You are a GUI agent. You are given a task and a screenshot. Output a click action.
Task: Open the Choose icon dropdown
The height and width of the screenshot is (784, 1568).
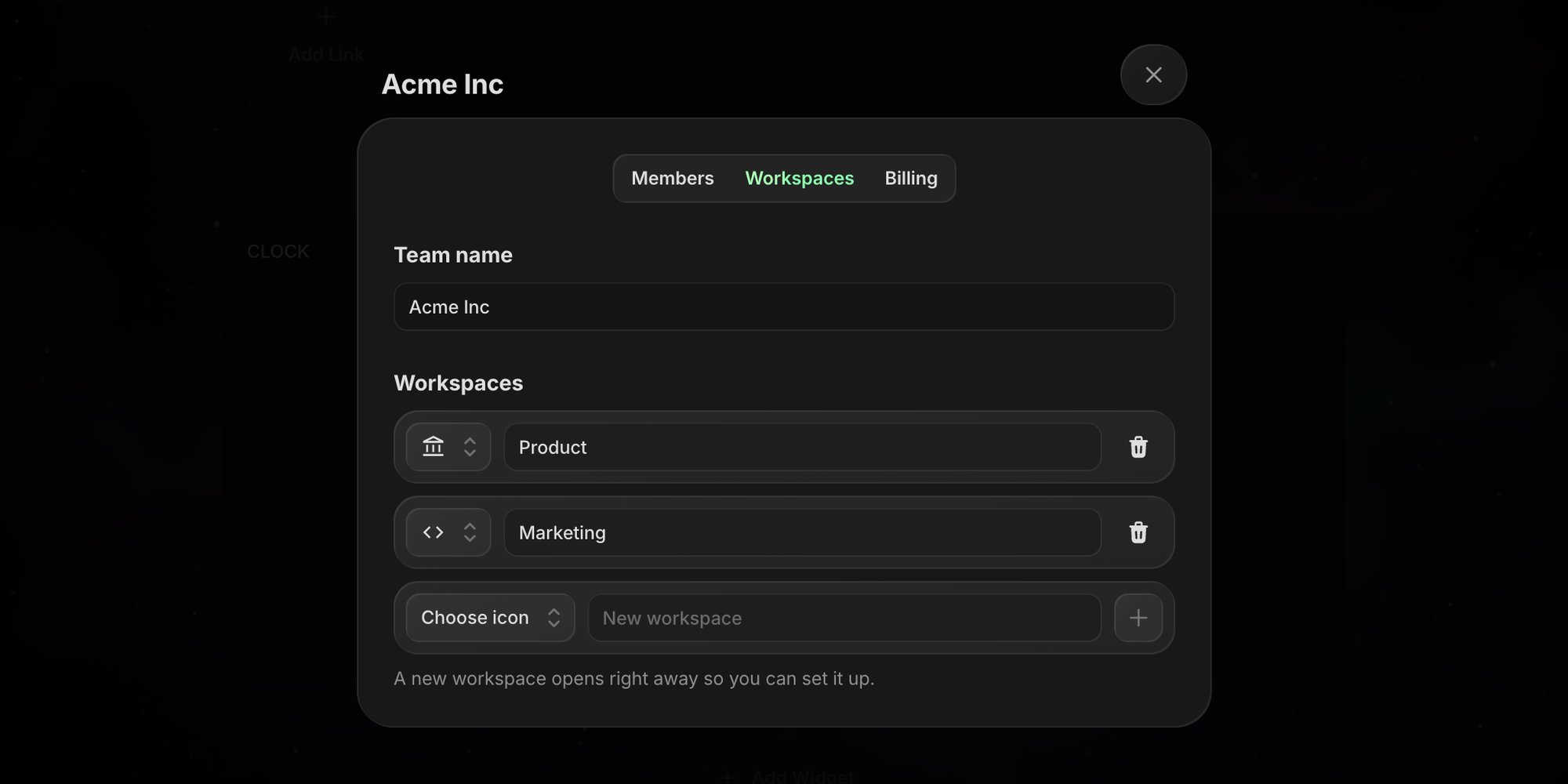pyautogui.click(x=490, y=618)
